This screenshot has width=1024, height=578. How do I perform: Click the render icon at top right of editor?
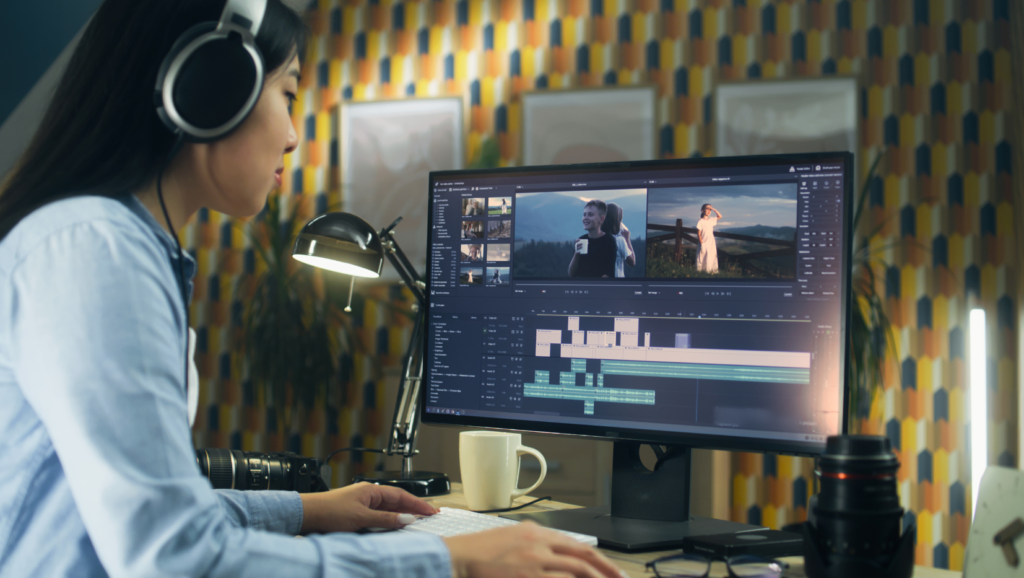791,169
